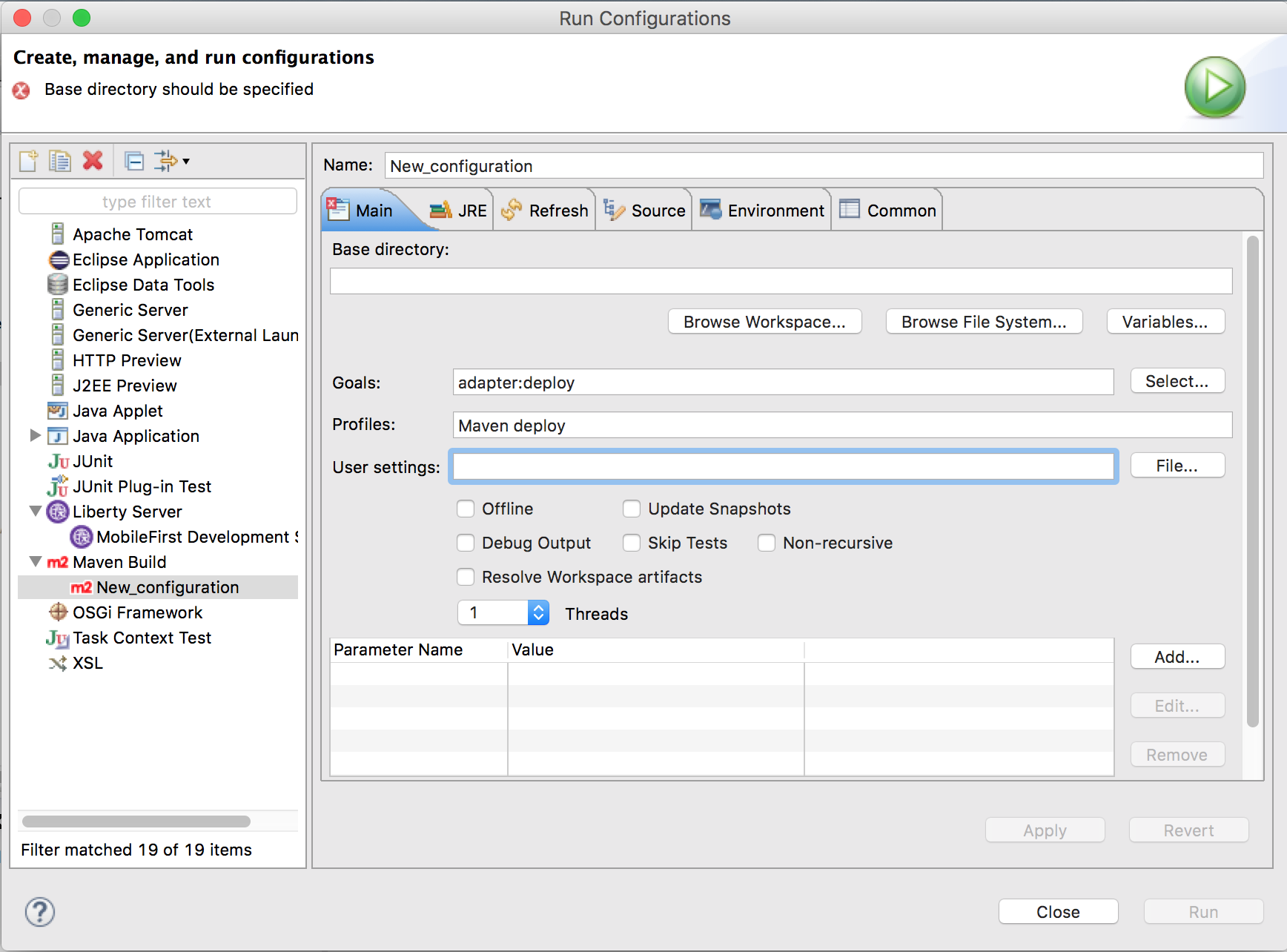Enable the Update Snapshots checkbox

point(632,509)
